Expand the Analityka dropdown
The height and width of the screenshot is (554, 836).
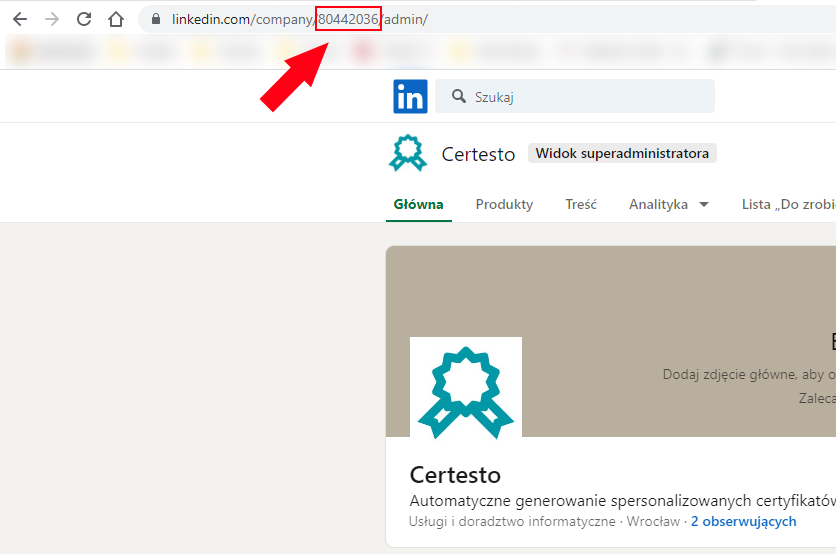[x=669, y=204]
